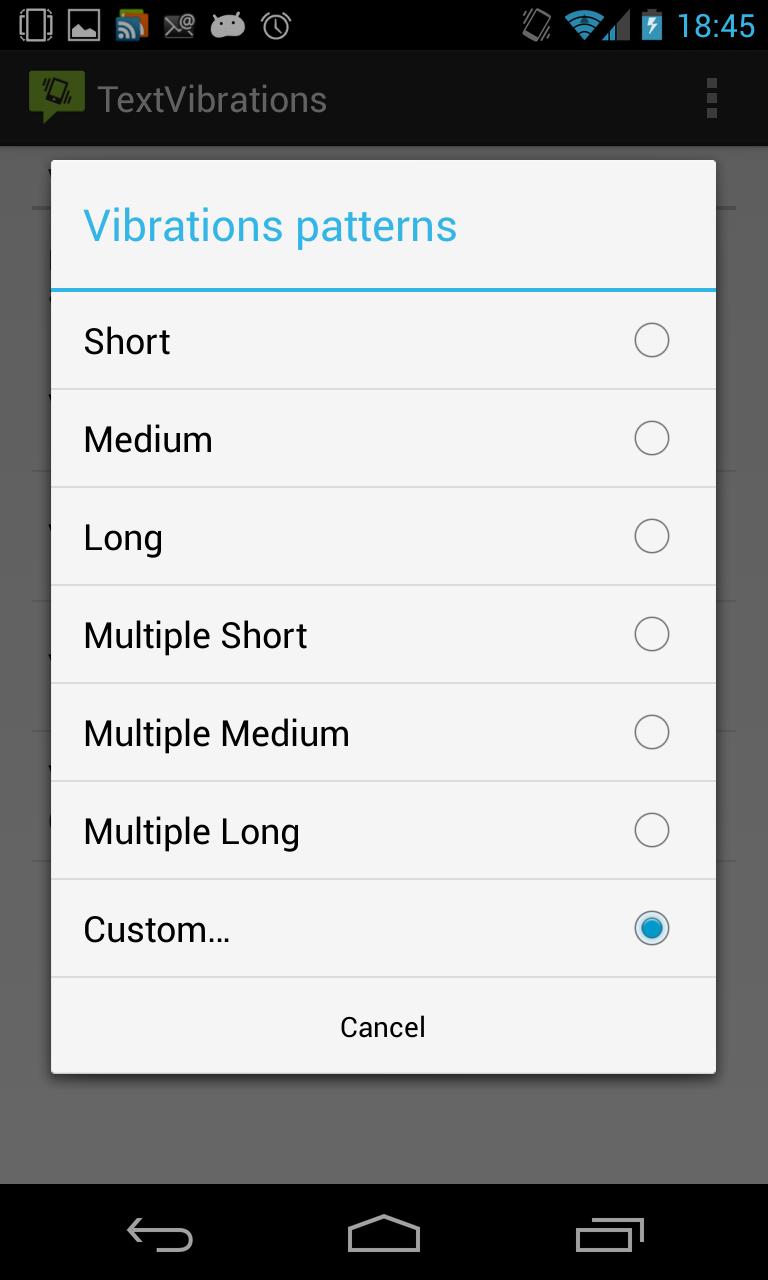Cancel the Vibrations patterns dialog
Screen dimensions: 768x1280
point(383,1027)
